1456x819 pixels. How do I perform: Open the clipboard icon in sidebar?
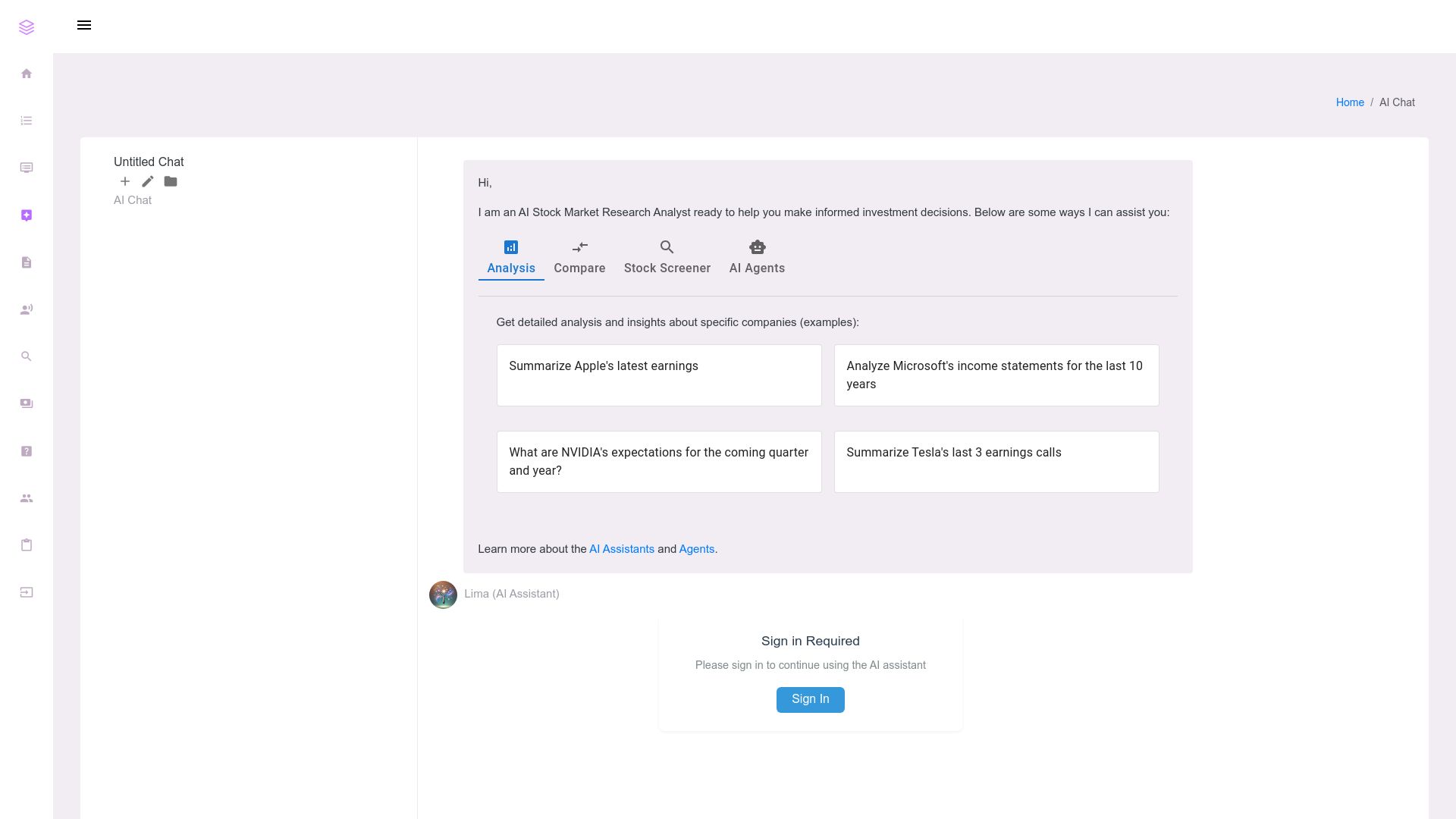point(27,545)
